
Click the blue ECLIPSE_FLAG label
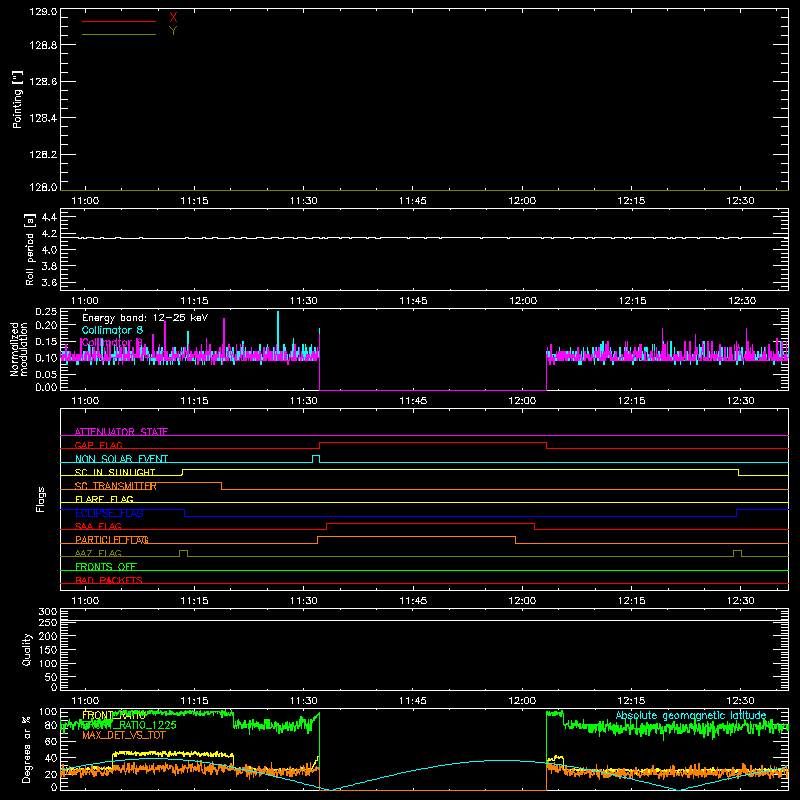[x=109, y=513]
